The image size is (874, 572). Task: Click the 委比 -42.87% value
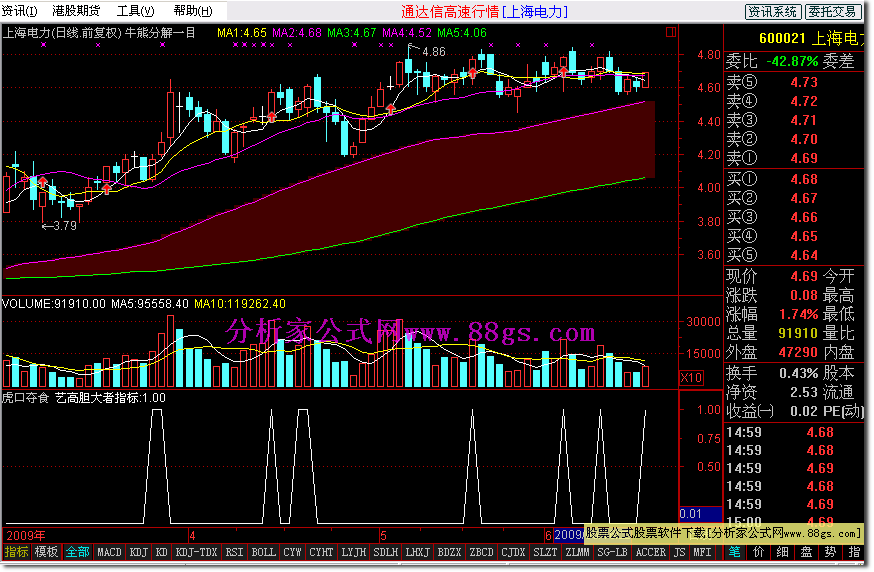792,61
